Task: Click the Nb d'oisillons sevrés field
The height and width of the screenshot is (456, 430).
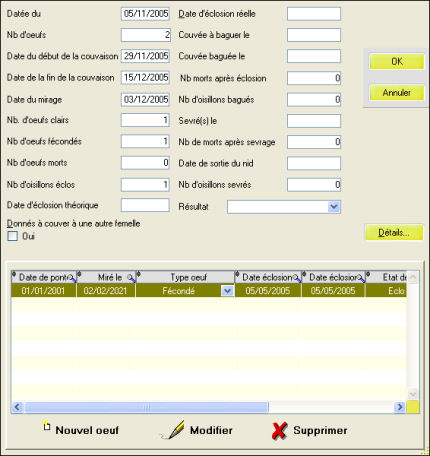Action: 314,185
